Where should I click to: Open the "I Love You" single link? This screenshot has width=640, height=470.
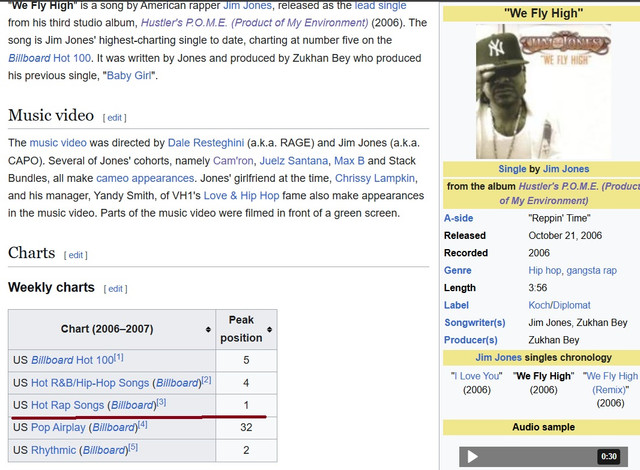coord(477,376)
